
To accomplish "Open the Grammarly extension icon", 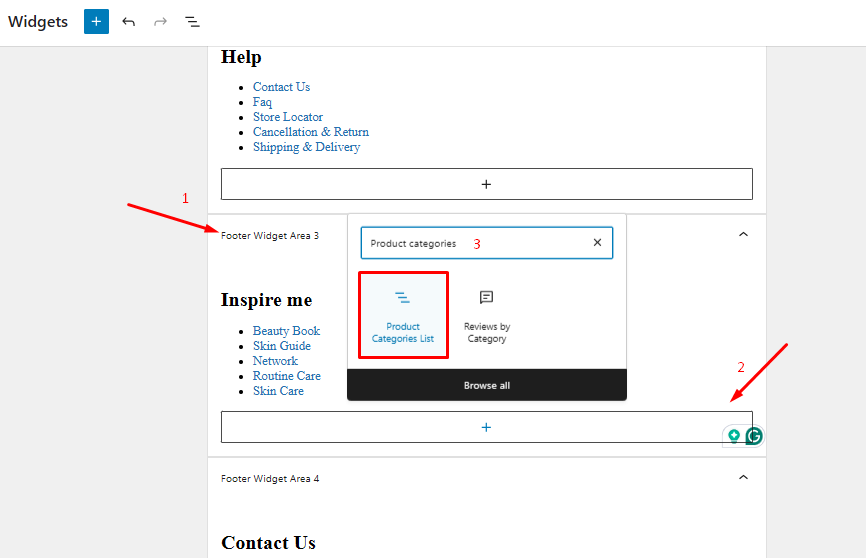I will click(754, 436).
